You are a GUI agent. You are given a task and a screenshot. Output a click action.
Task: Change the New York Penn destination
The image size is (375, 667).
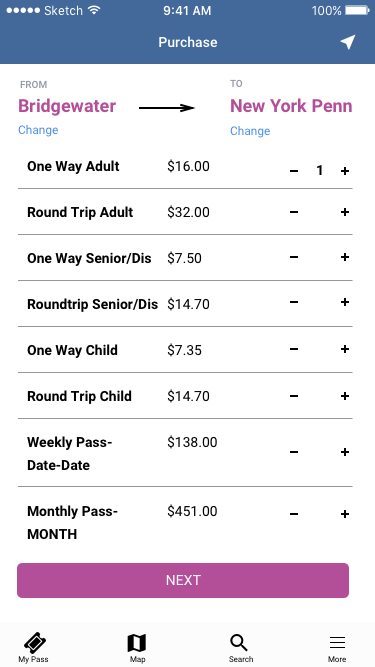(x=250, y=131)
